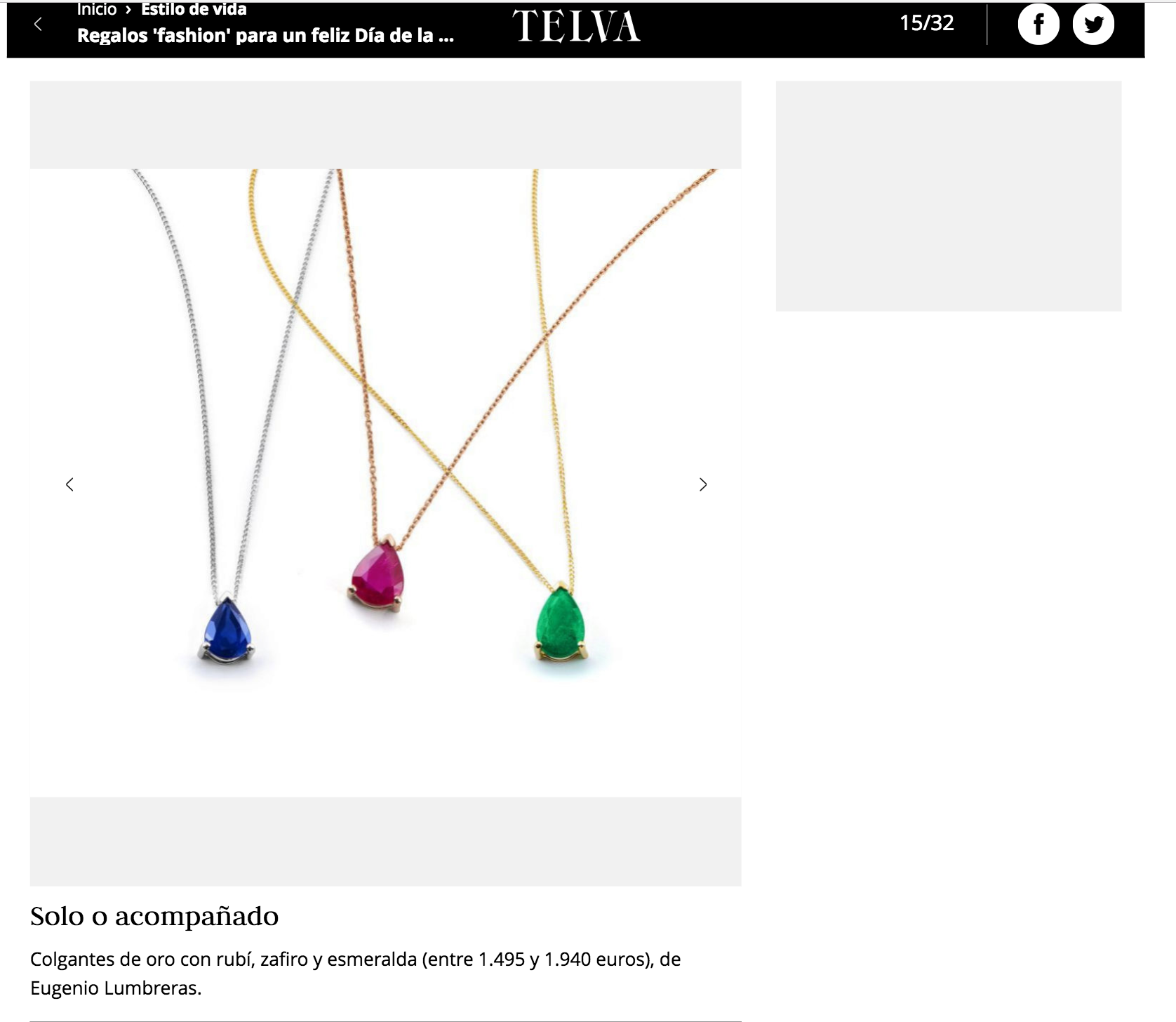Open the Regalos 'fashion' article title
The height and width of the screenshot is (1022, 1176).
click(265, 36)
